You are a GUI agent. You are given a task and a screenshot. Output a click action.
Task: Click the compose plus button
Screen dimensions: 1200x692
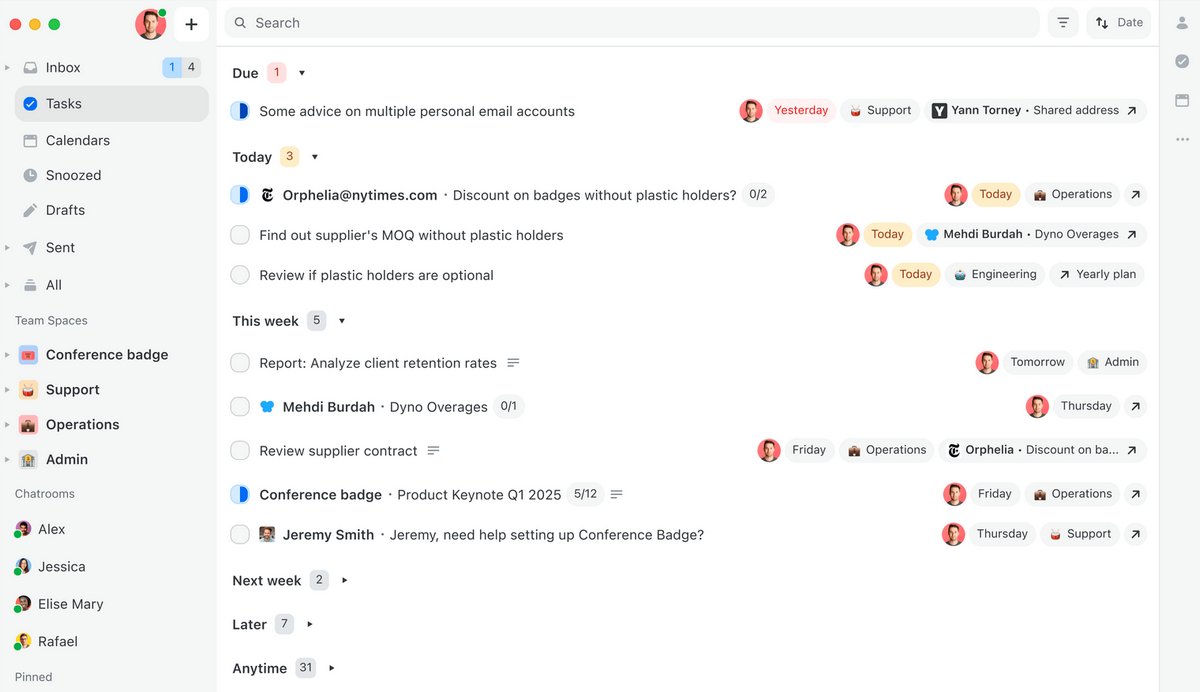coord(191,24)
